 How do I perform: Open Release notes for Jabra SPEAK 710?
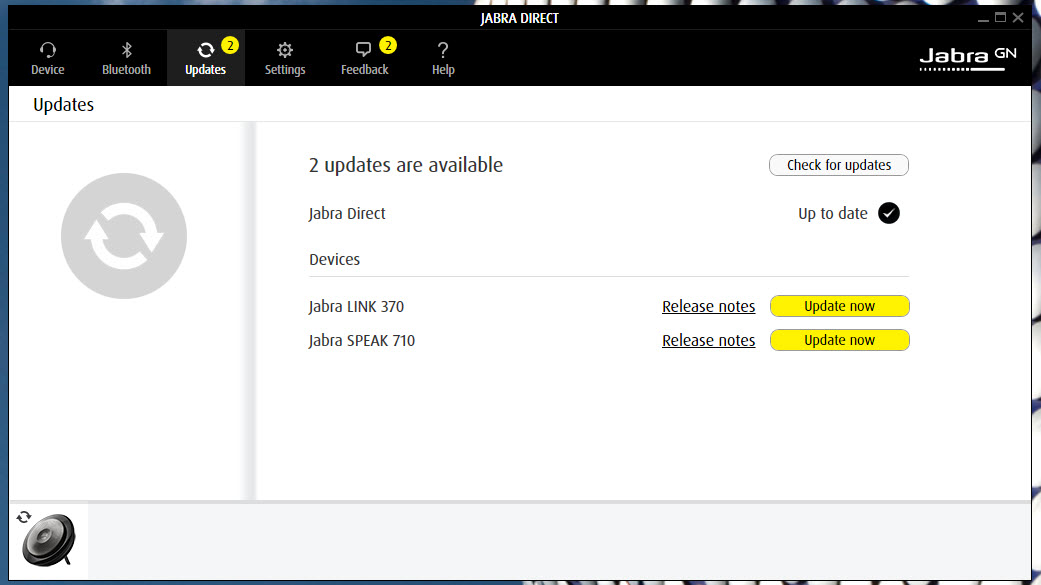coord(708,340)
